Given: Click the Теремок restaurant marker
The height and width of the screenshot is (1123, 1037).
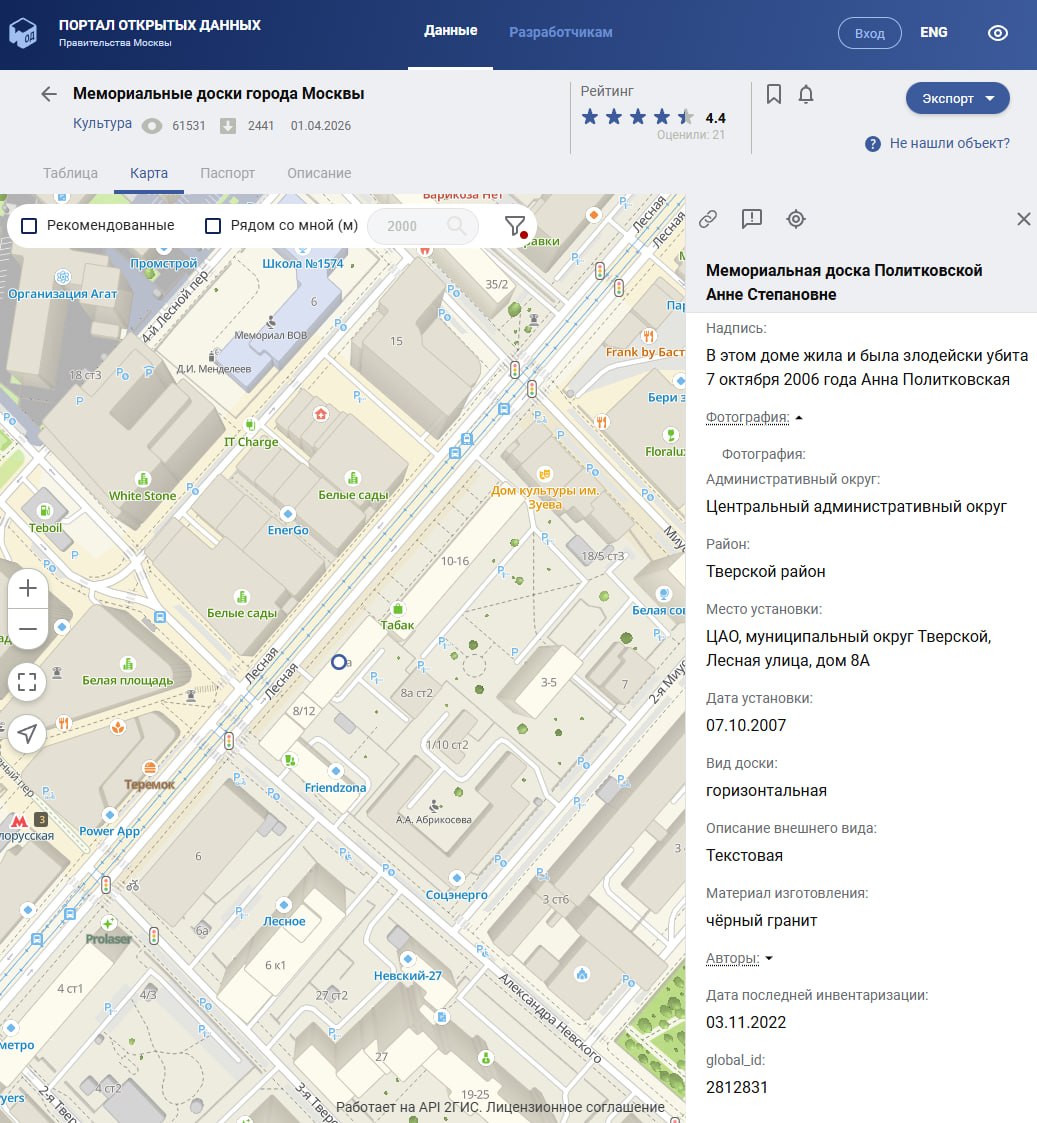Looking at the screenshot, I should (x=149, y=768).
